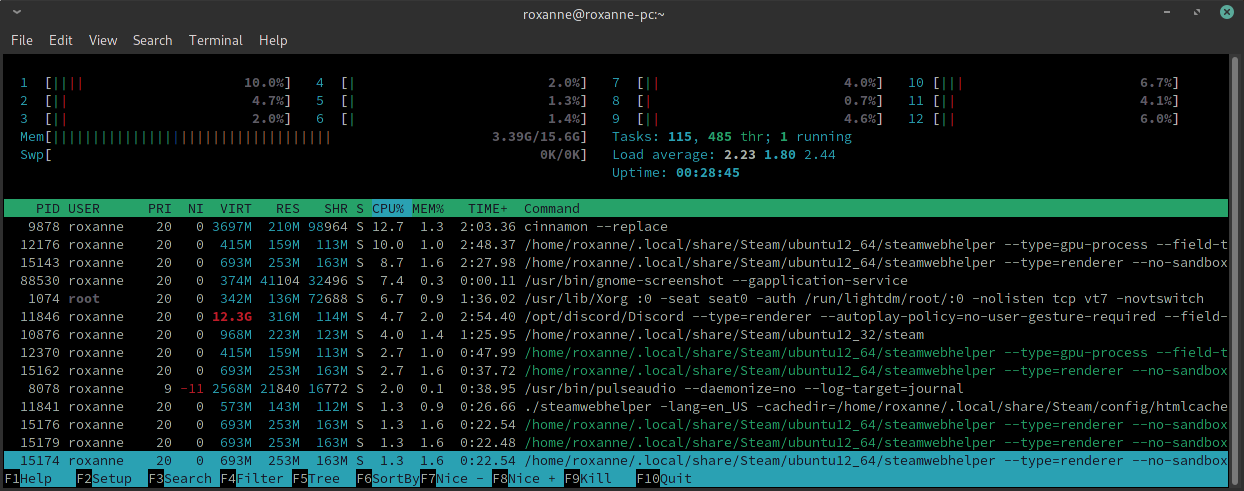Sort by the VIRT column header
This screenshot has height=491, width=1244.
[236, 209]
